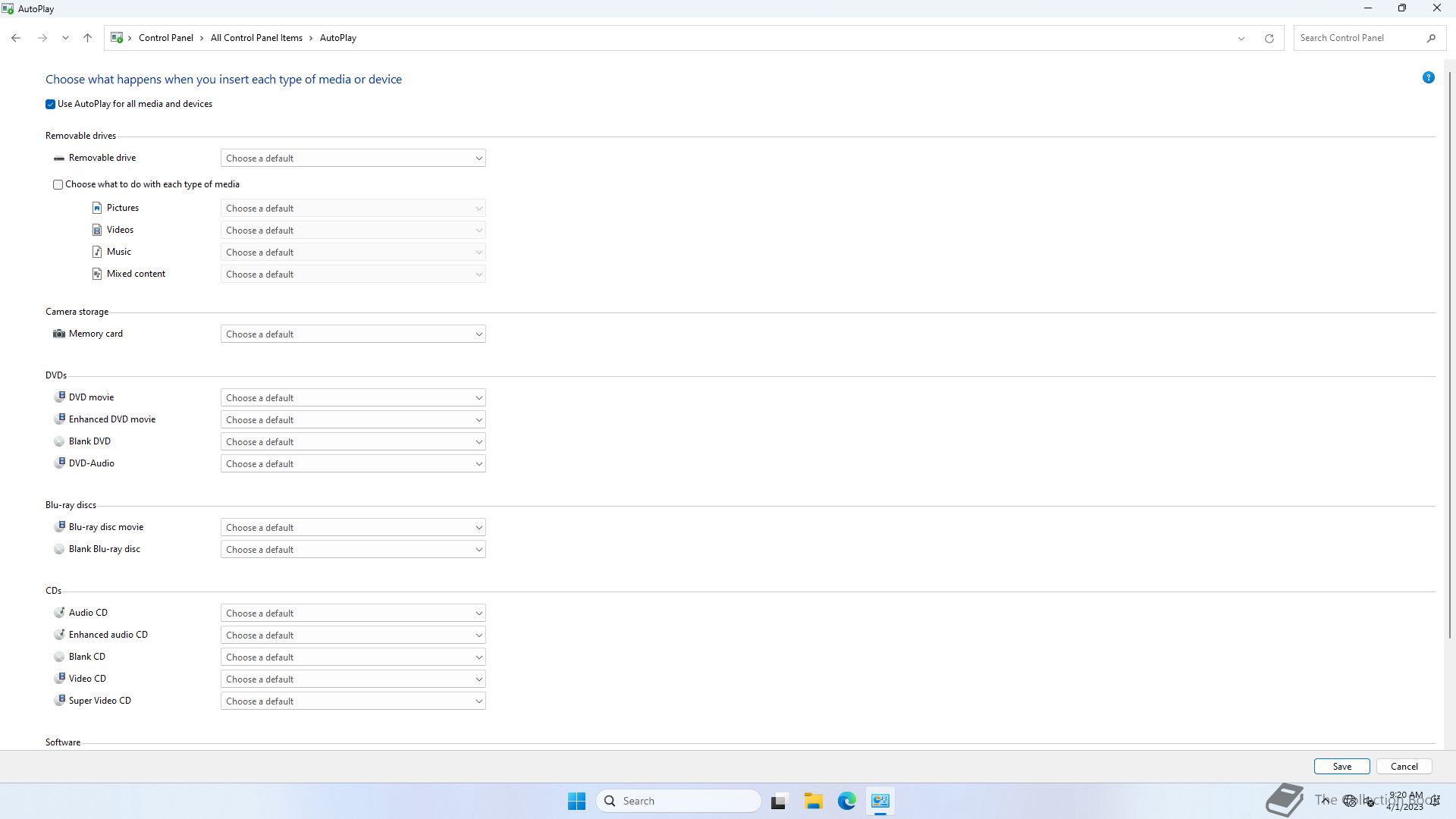Cancel AutoPlay changes

(x=1404, y=766)
